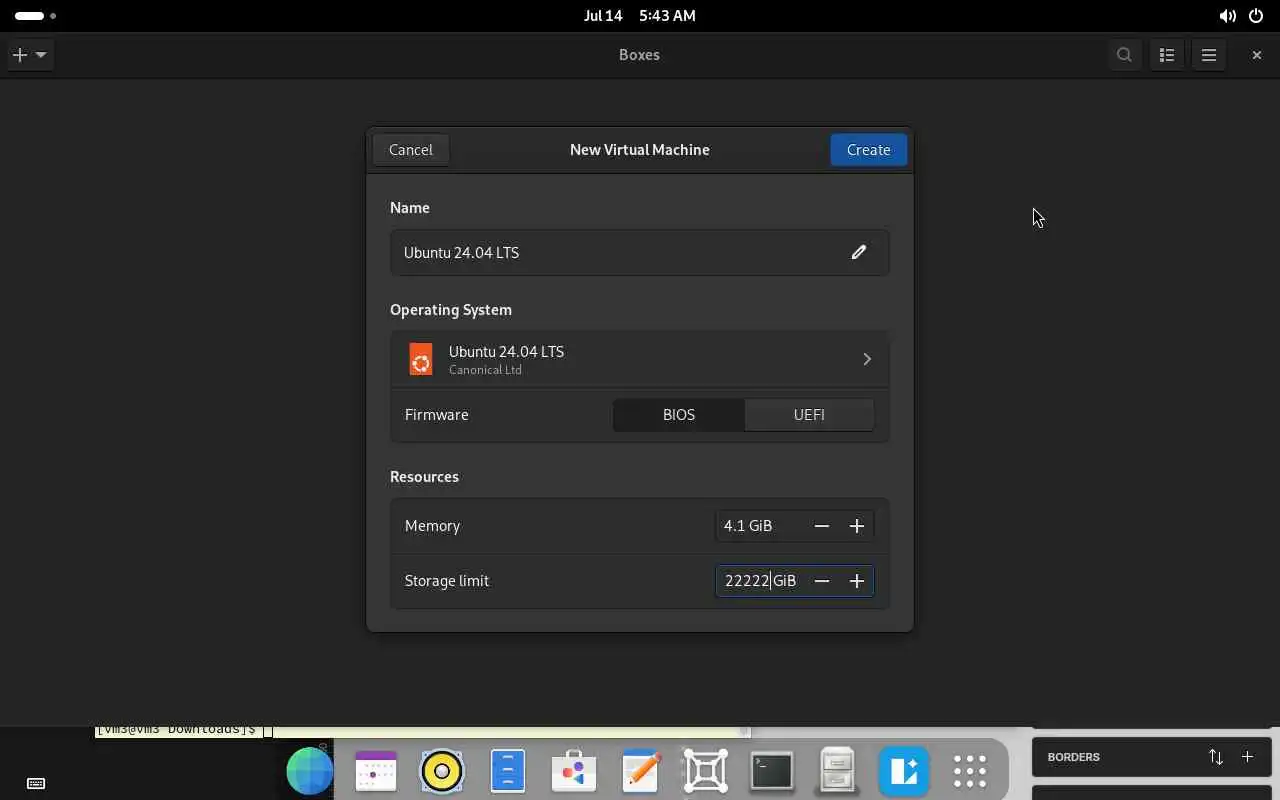Open the blue sidebar app dock icon
Image resolution: width=1280 pixels, height=800 pixels.
(904, 771)
